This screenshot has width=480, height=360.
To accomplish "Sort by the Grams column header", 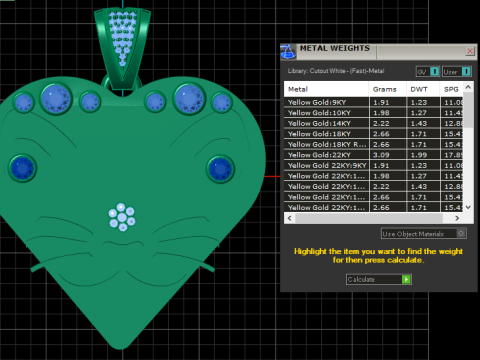I will [387, 89].
